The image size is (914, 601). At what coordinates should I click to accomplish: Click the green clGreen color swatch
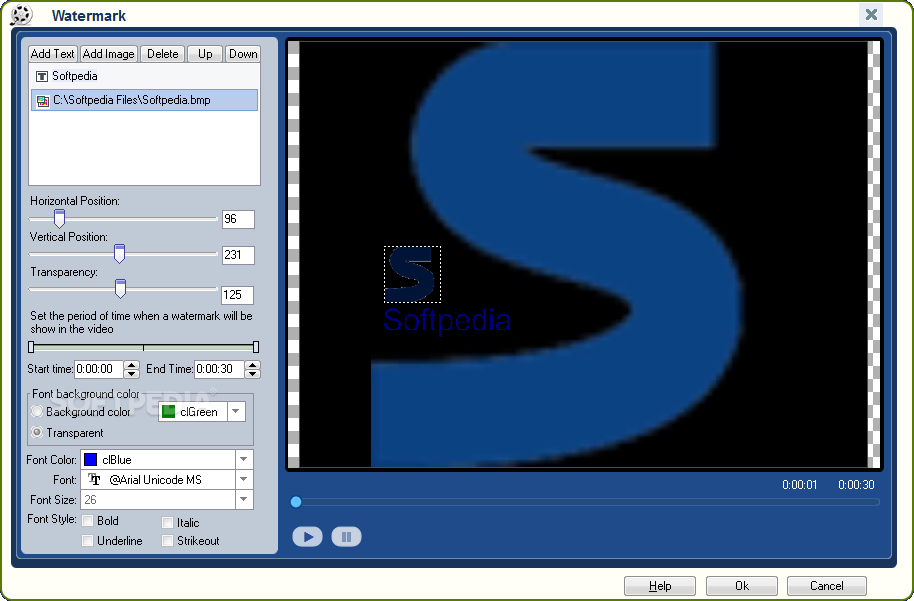168,412
